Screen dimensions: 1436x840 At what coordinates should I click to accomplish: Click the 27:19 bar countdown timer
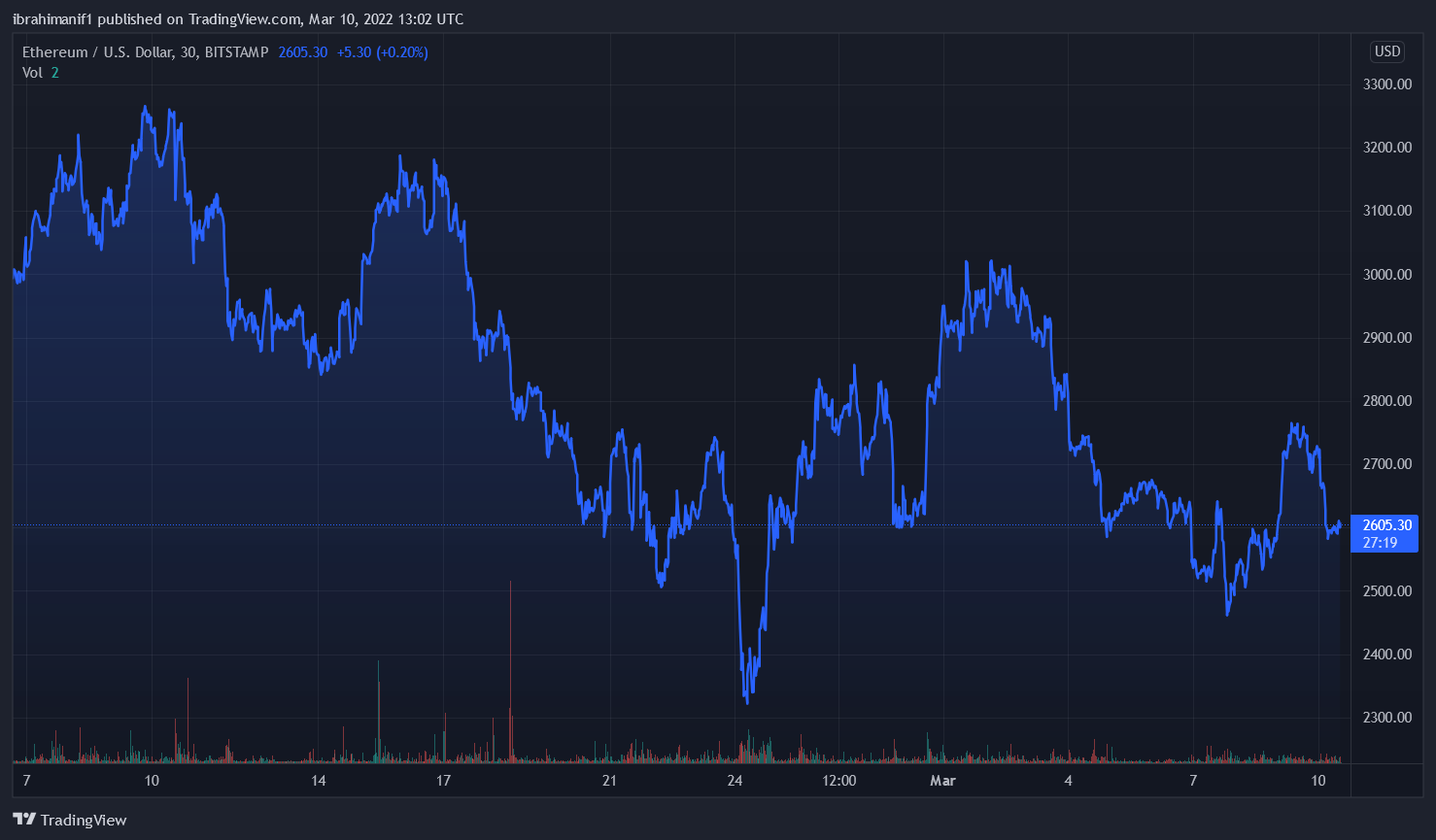(1380, 543)
